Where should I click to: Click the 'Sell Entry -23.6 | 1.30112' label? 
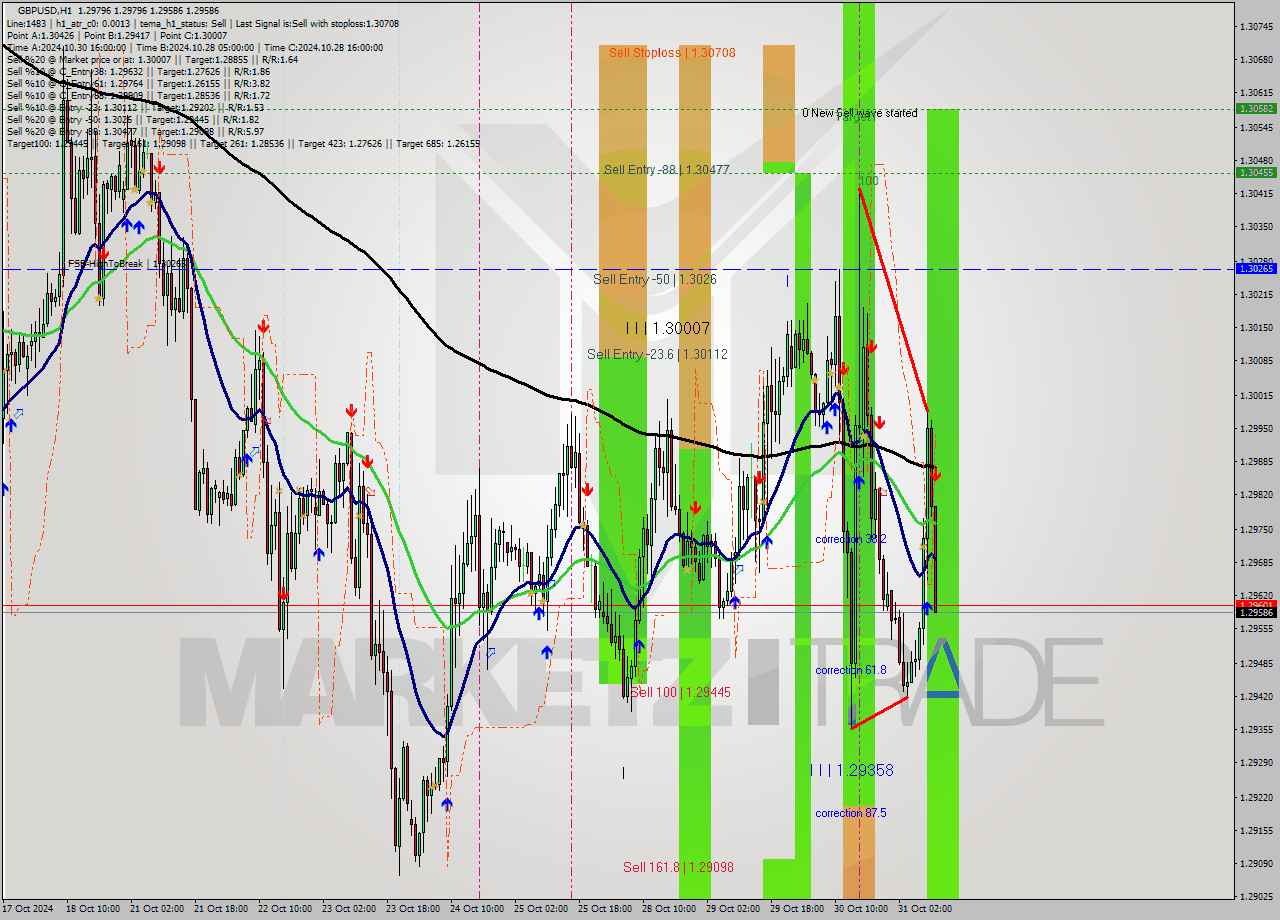tap(657, 354)
